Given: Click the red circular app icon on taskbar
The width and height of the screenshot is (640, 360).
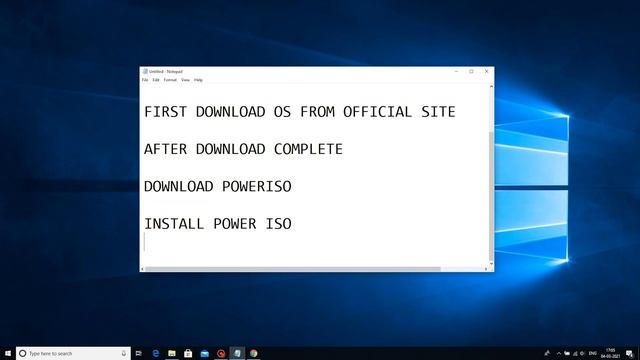Looking at the screenshot, I should (221, 353).
